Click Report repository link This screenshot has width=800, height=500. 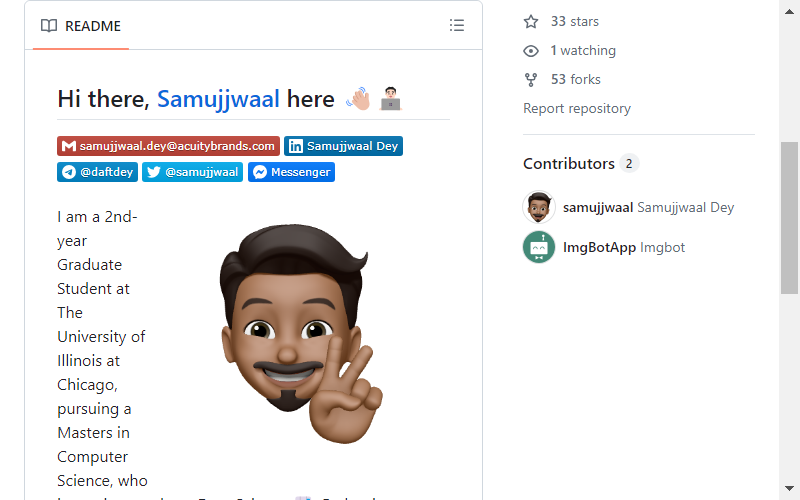[x=577, y=109]
